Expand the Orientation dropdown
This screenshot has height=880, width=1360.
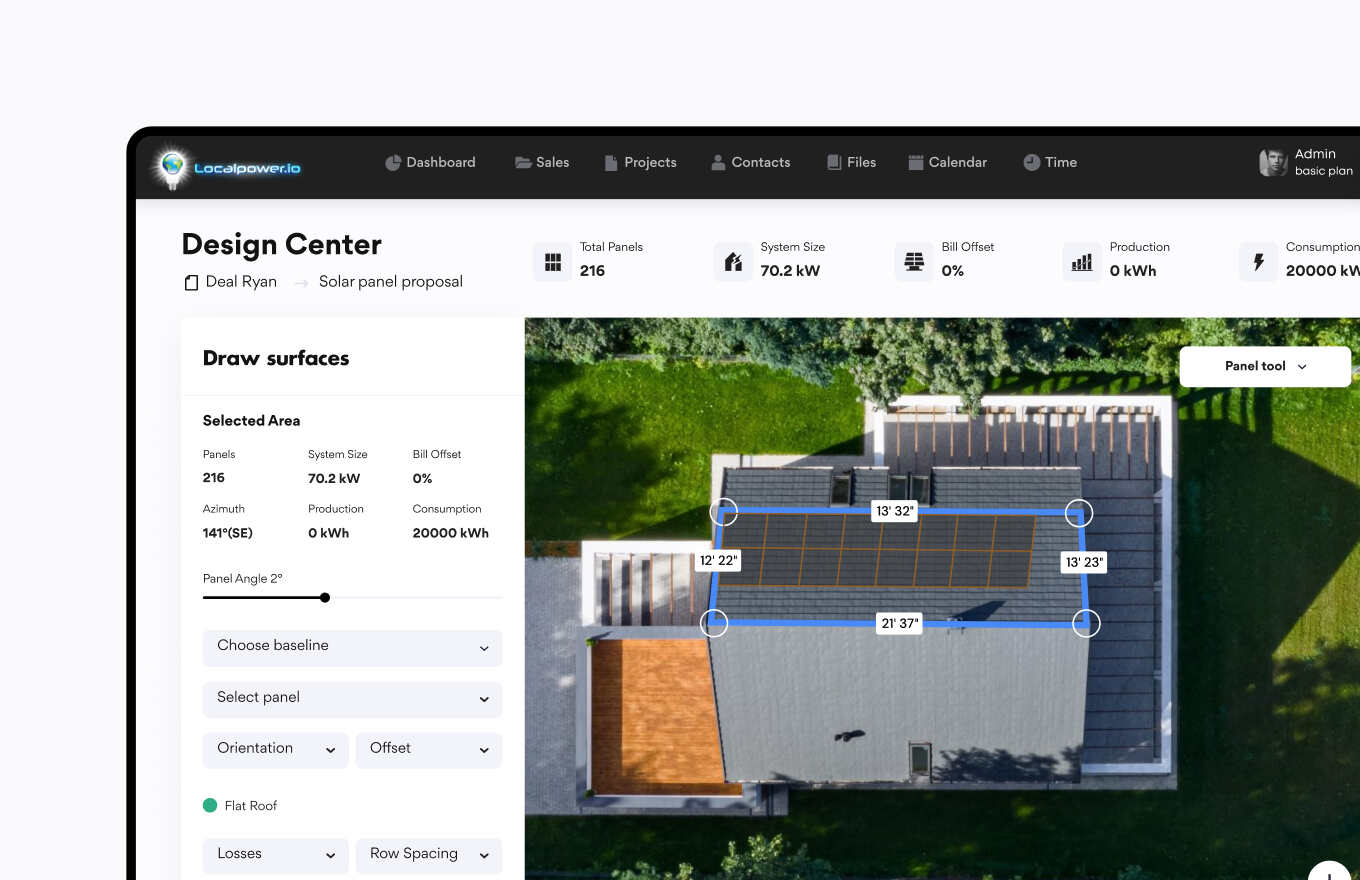[275, 749]
